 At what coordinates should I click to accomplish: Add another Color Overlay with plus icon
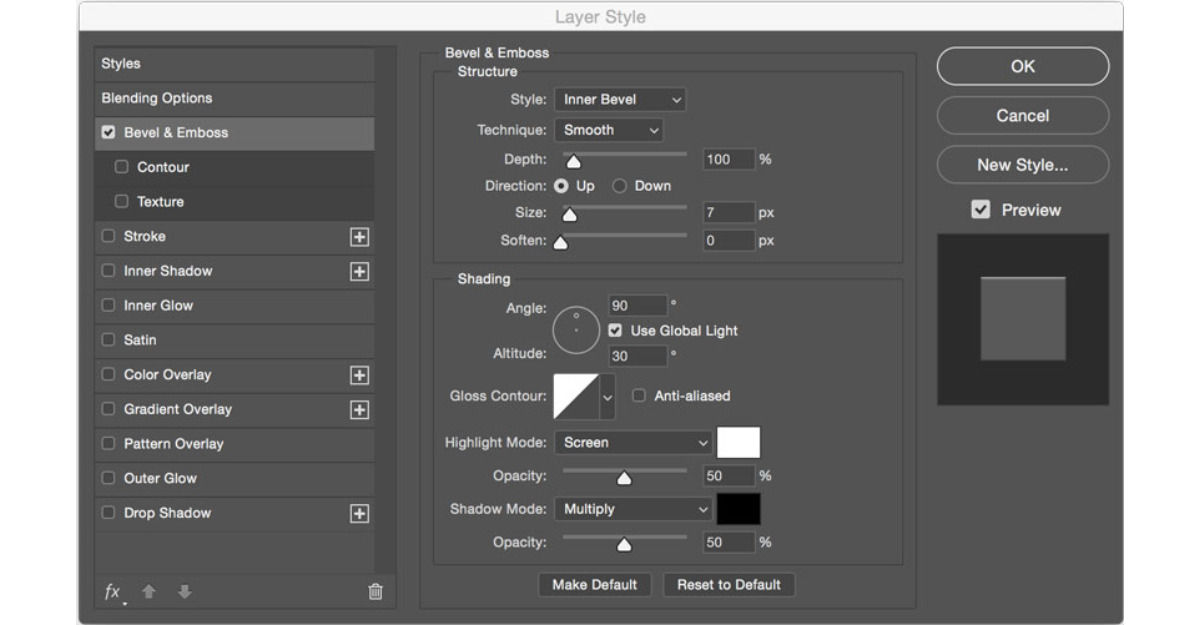[359, 375]
